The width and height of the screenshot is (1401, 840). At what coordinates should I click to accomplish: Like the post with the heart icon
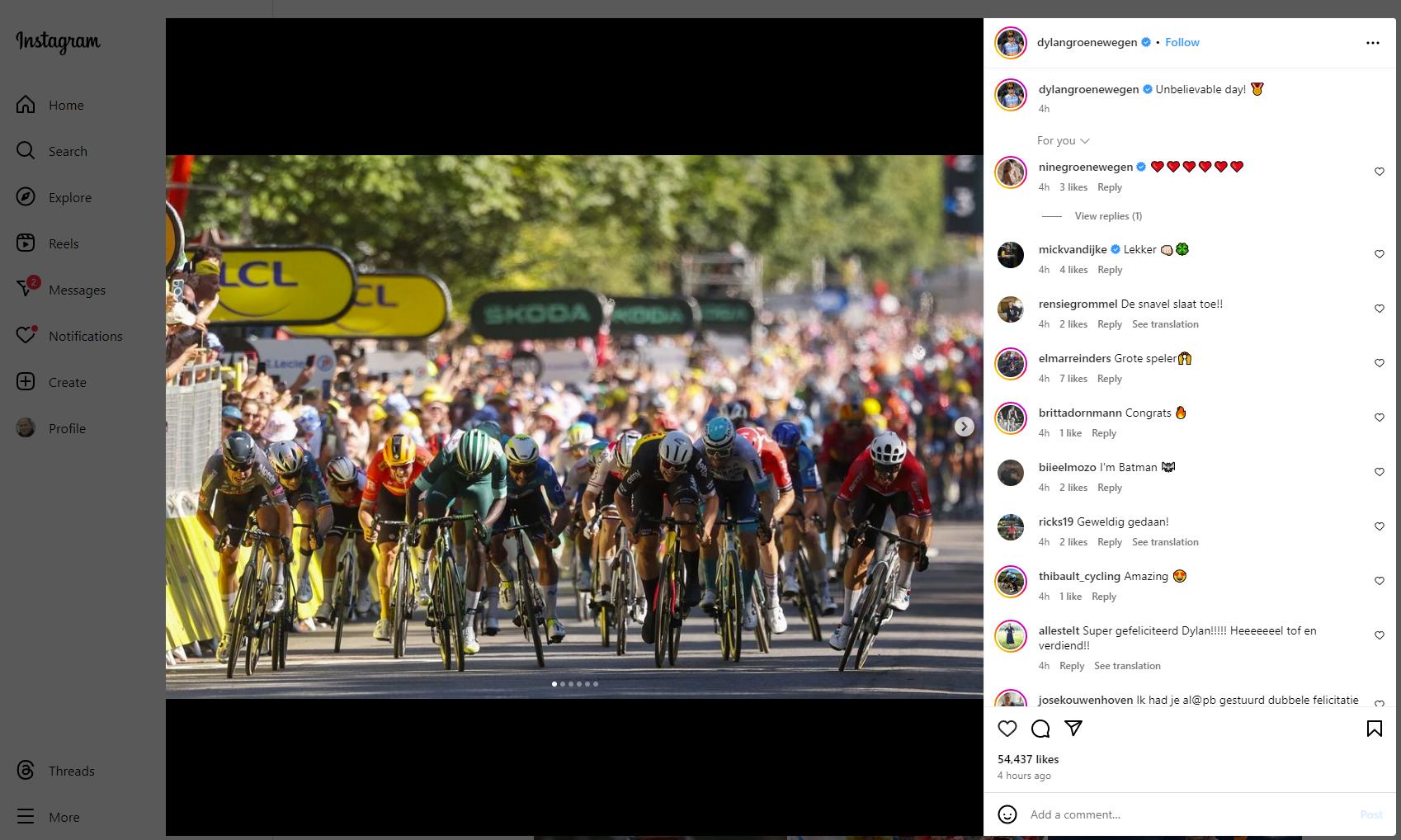coord(1007,729)
